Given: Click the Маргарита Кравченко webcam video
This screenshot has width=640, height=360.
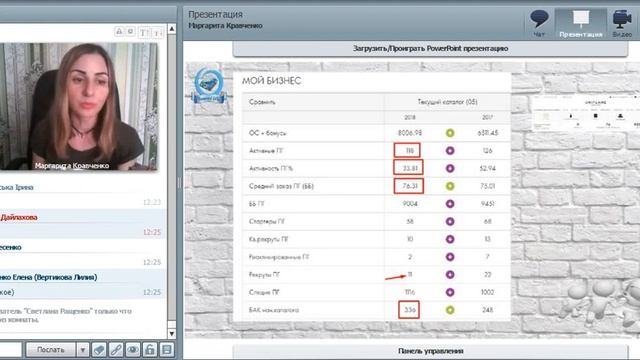Looking at the screenshot, I should (79, 107).
